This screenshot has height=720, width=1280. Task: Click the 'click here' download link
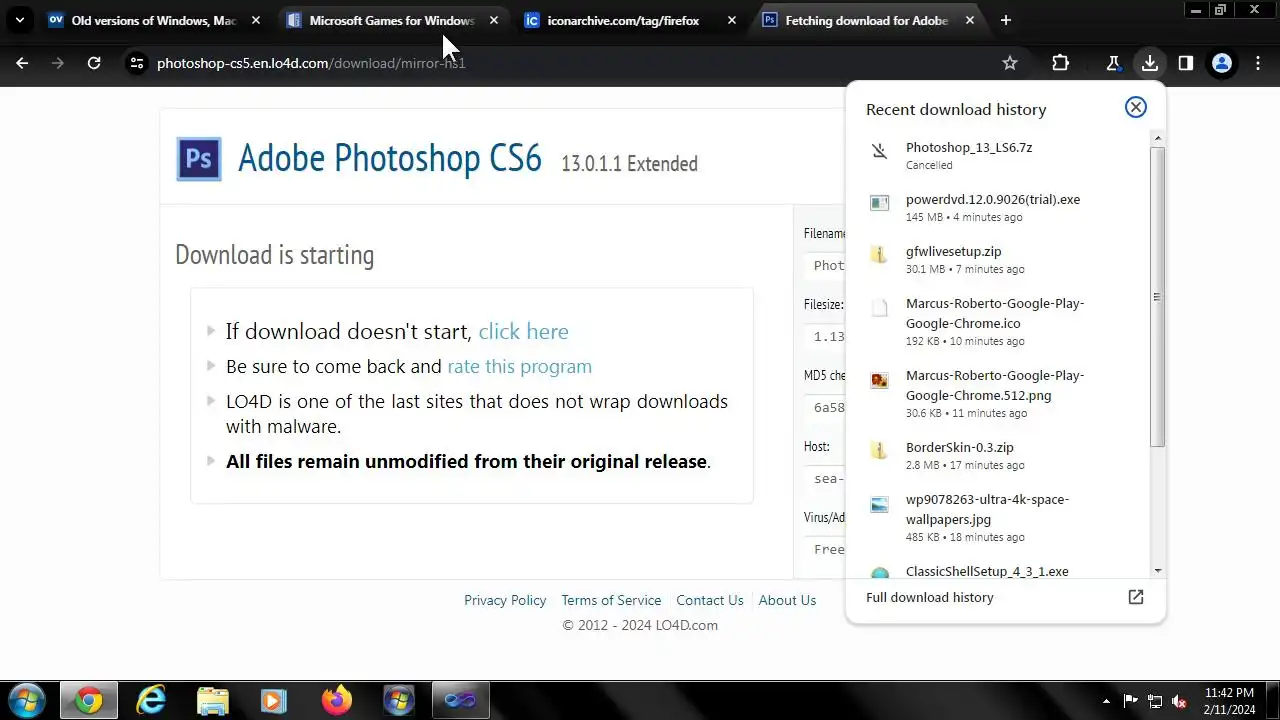click(523, 331)
